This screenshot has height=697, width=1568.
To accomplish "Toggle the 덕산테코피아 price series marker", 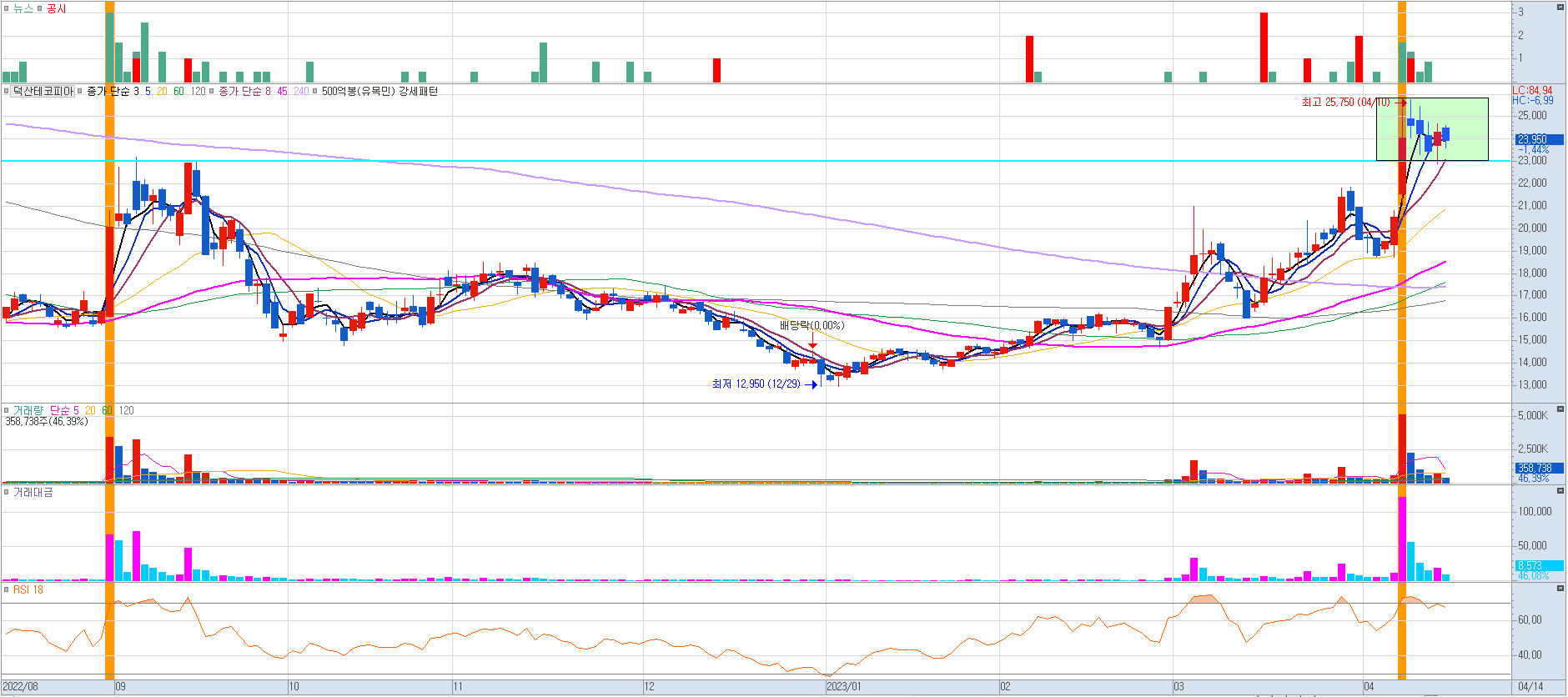I will pos(7,91).
